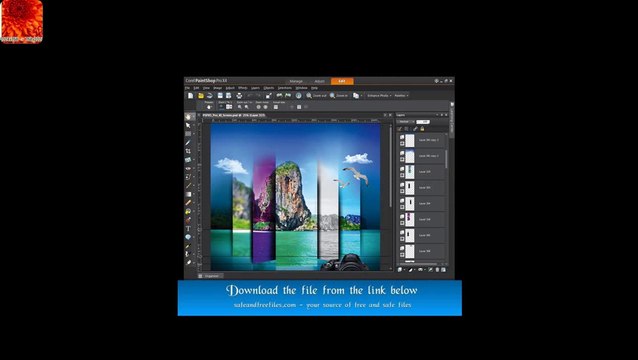Click the yellow Open folder icon
This screenshot has height=360, width=638.
click(x=201, y=96)
